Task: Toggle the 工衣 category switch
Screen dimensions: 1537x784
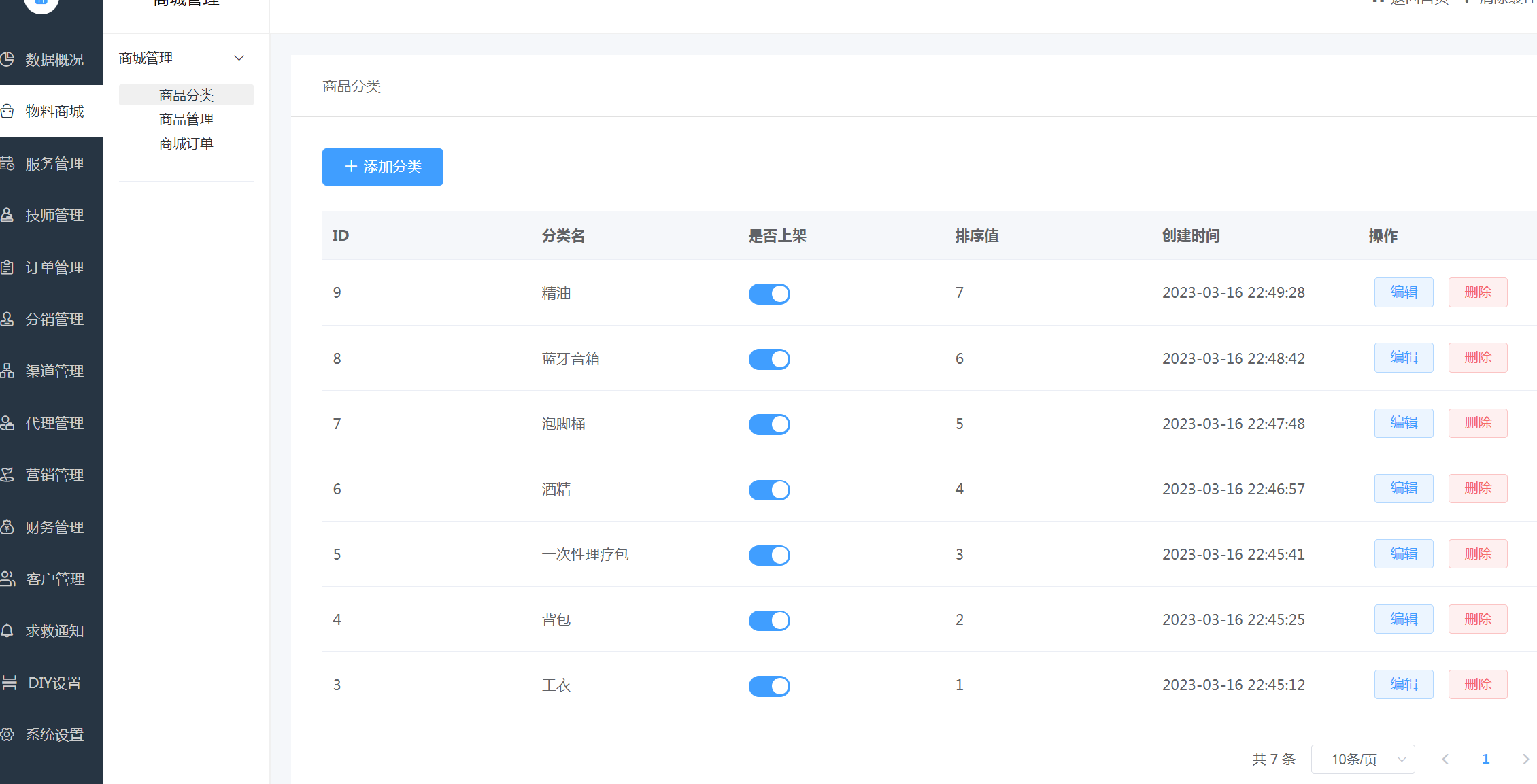Action: 769,685
